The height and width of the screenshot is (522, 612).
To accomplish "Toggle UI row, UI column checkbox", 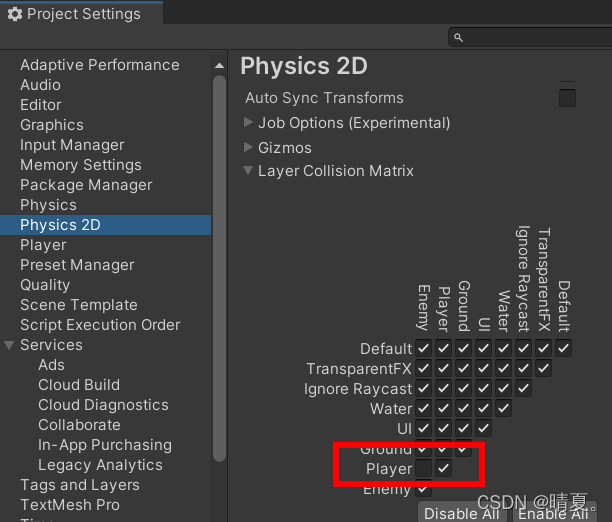I will point(483,428).
